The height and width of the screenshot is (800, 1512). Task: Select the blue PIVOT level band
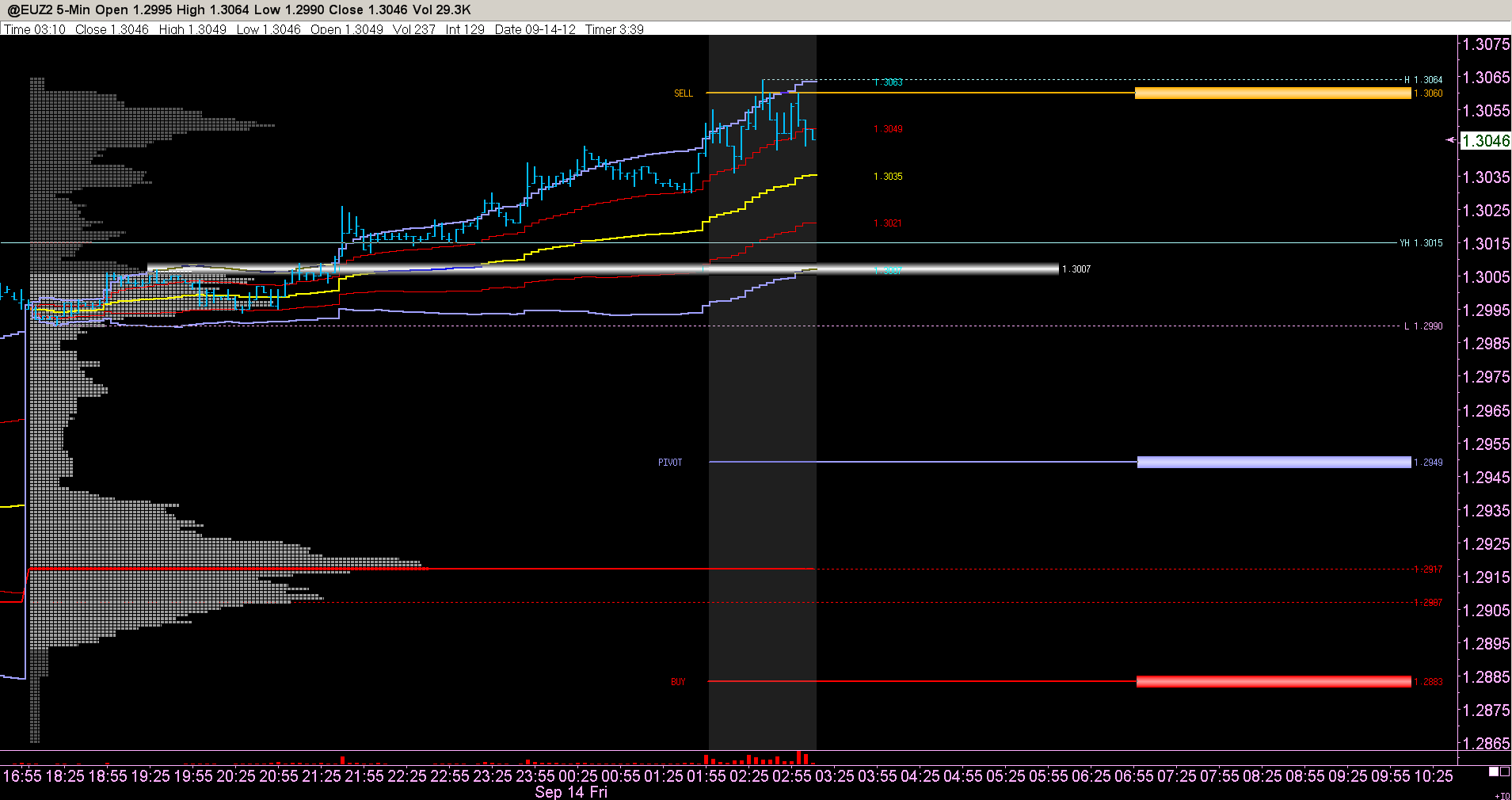[x=1274, y=463]
